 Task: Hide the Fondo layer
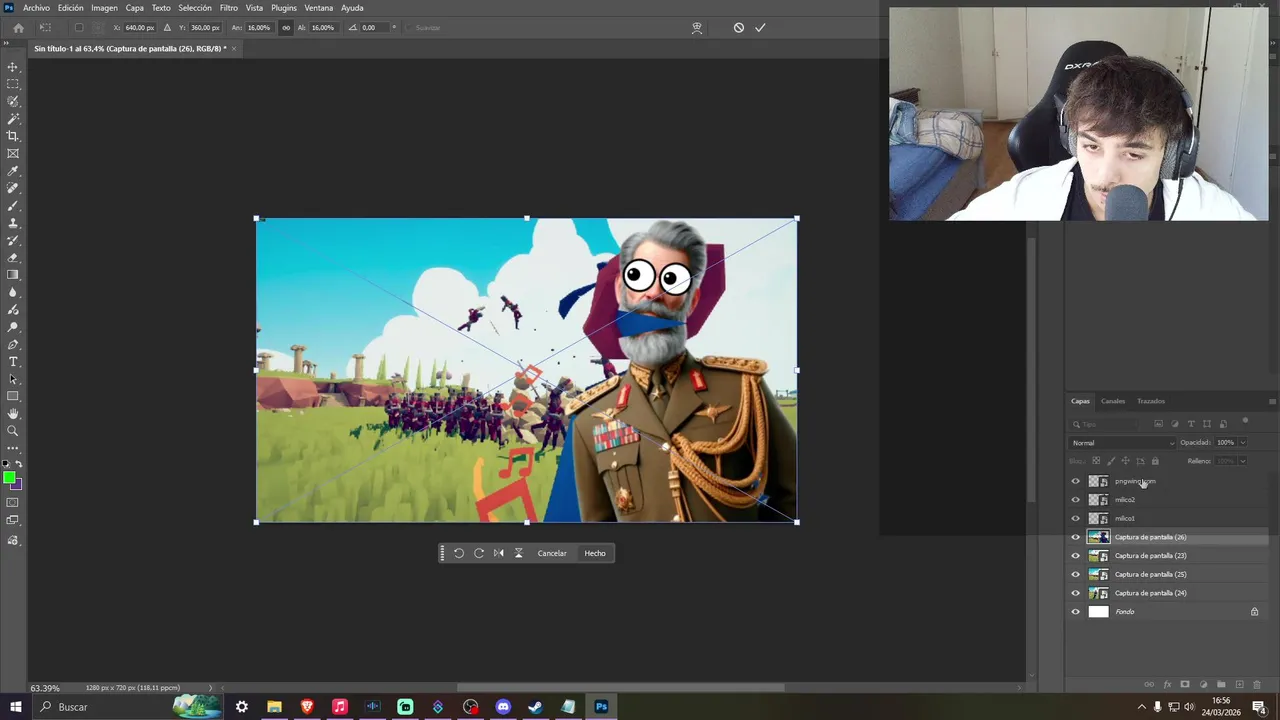coord(1076,612)
